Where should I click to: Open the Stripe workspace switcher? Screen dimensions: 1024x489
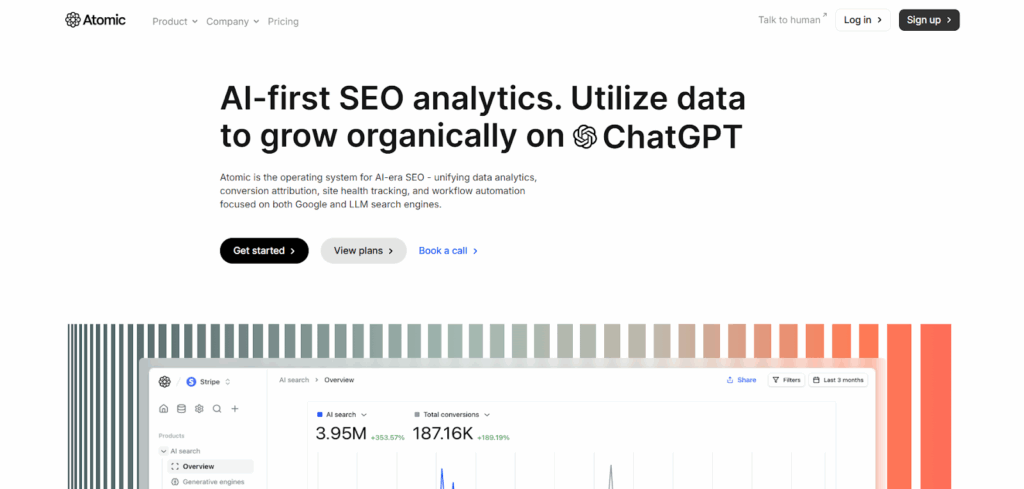pyautogui.click(x=208, y=381)
